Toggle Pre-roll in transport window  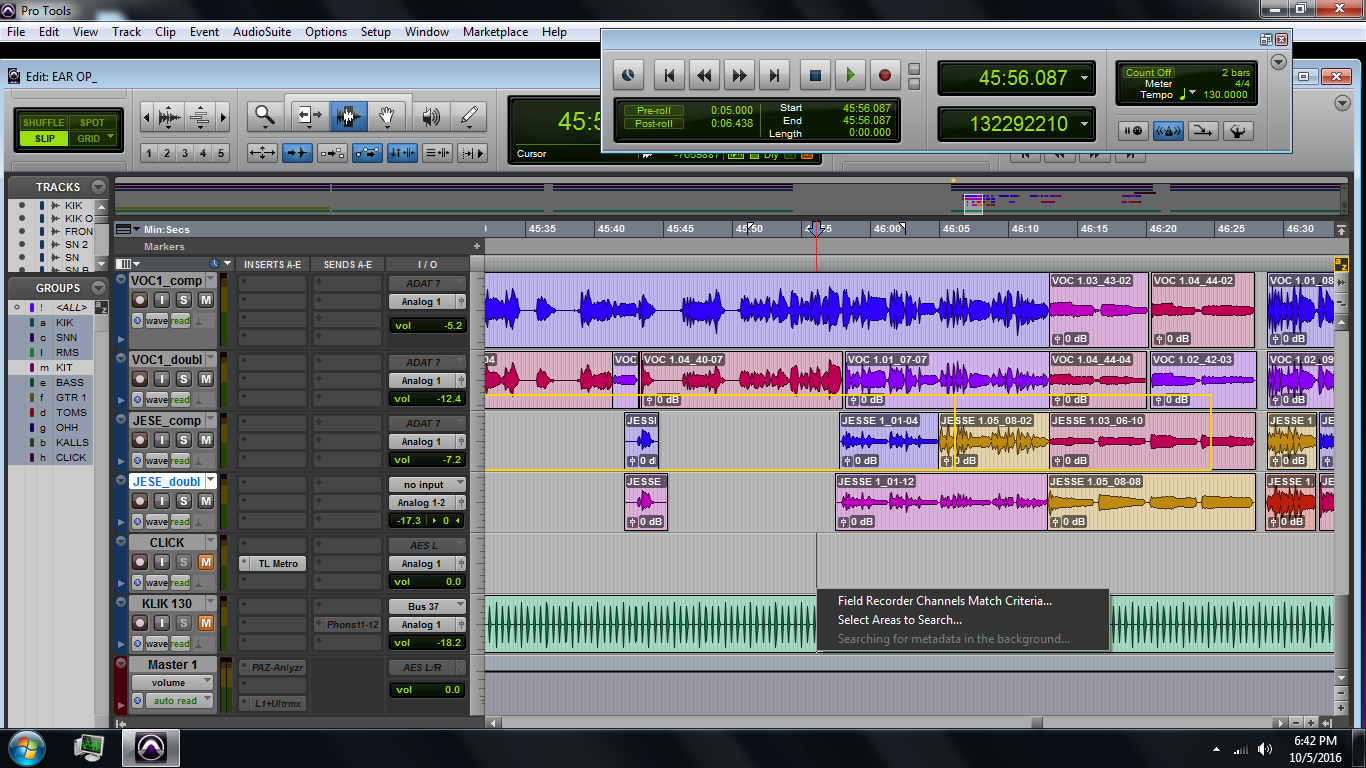654,110
